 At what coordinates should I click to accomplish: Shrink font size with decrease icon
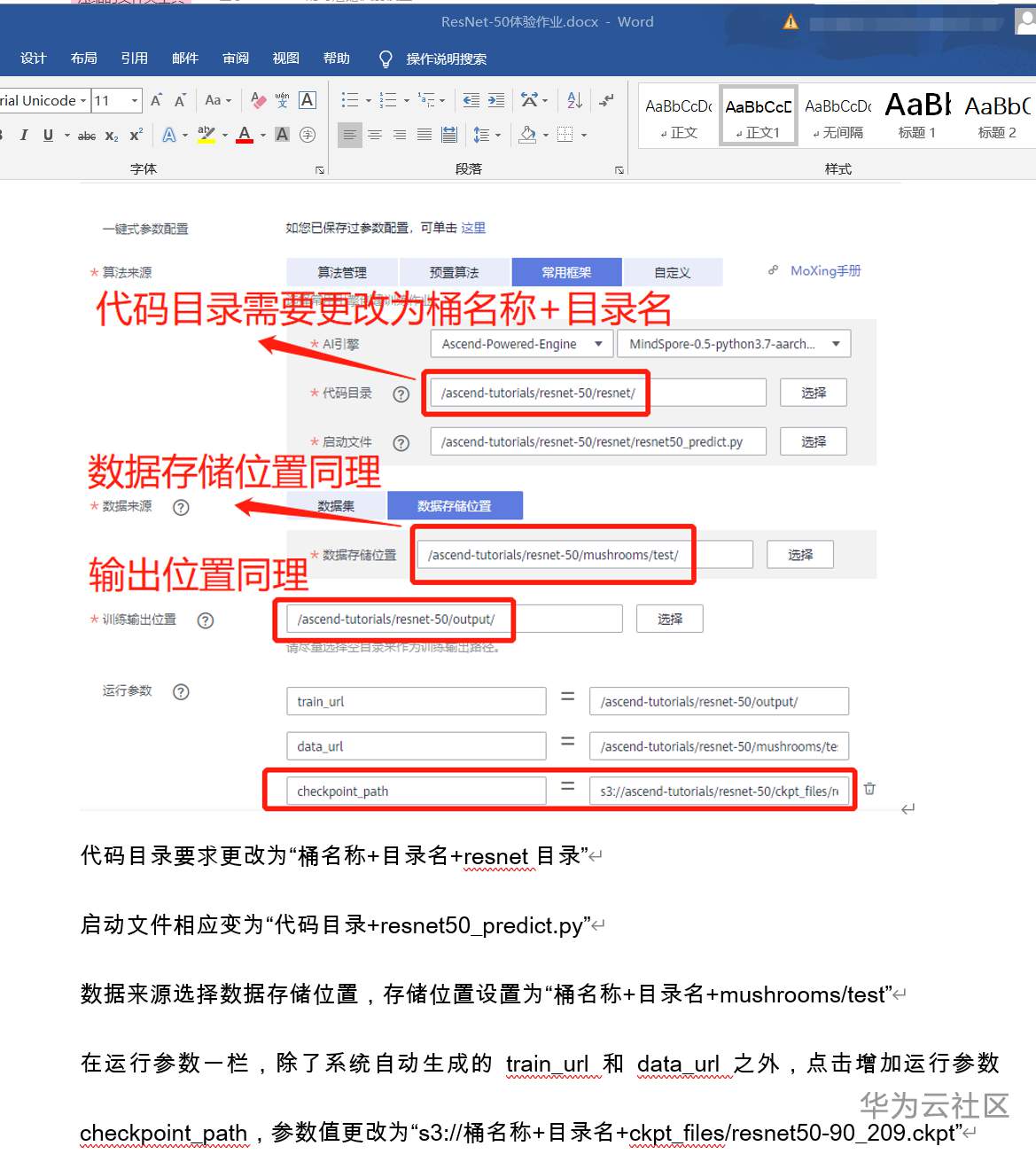point(180,100)
